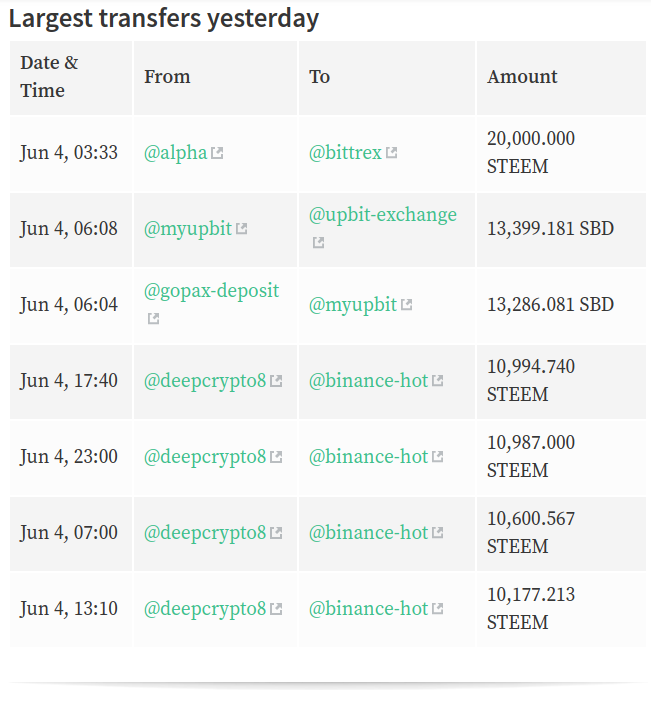Open external link icon under @gopax-deposit

(x=154, y=319)
